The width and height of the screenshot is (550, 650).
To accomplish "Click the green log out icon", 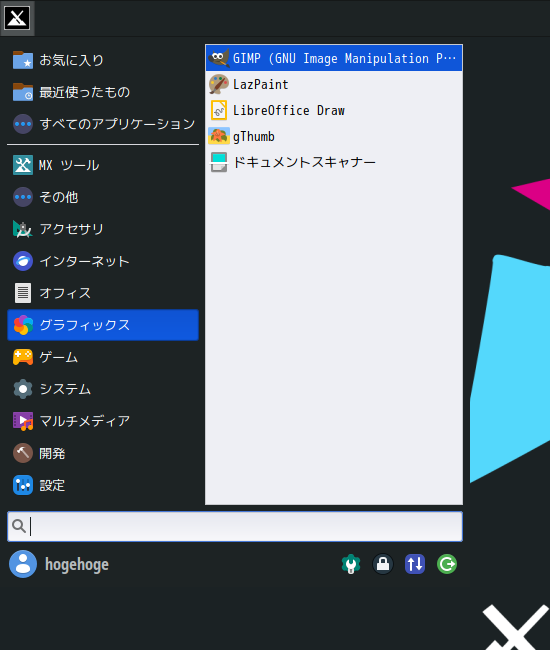I will click(447, 564).
